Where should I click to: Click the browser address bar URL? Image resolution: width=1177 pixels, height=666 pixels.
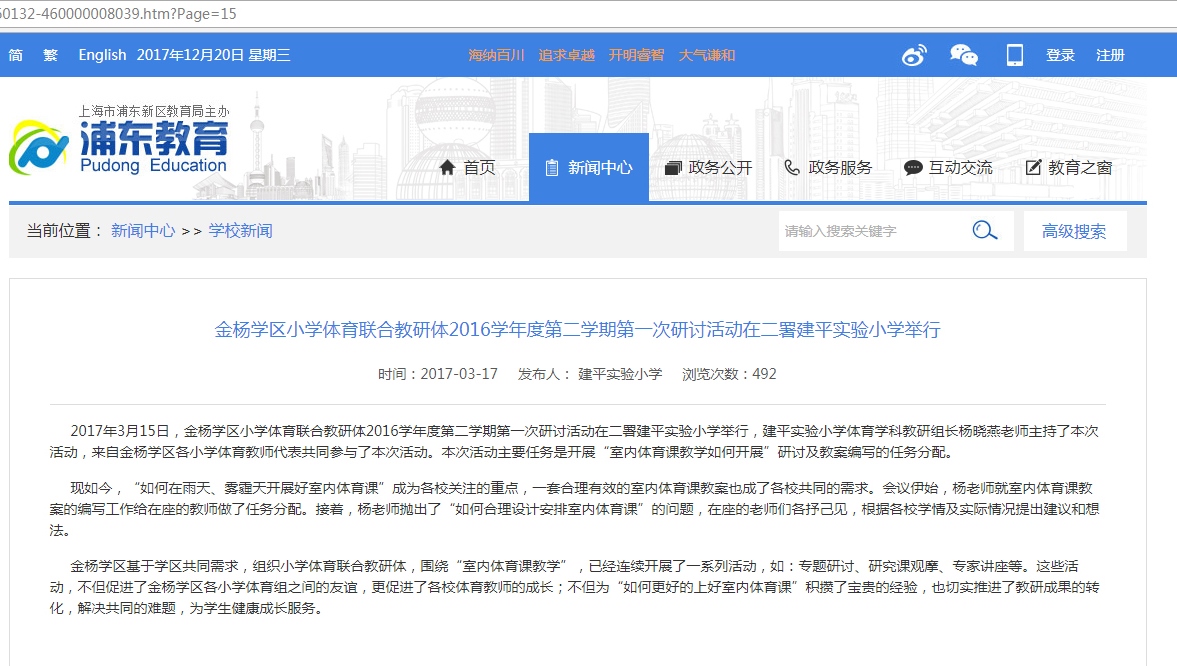pyautogui.click(x=118, y=14)
